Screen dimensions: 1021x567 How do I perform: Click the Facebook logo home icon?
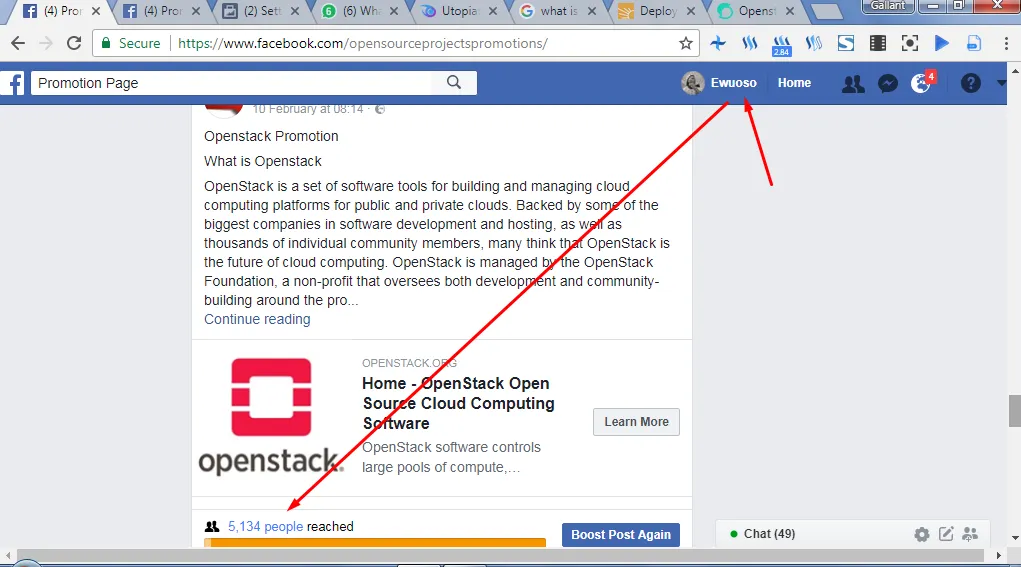pyautogui.click(x=13, y=83)
